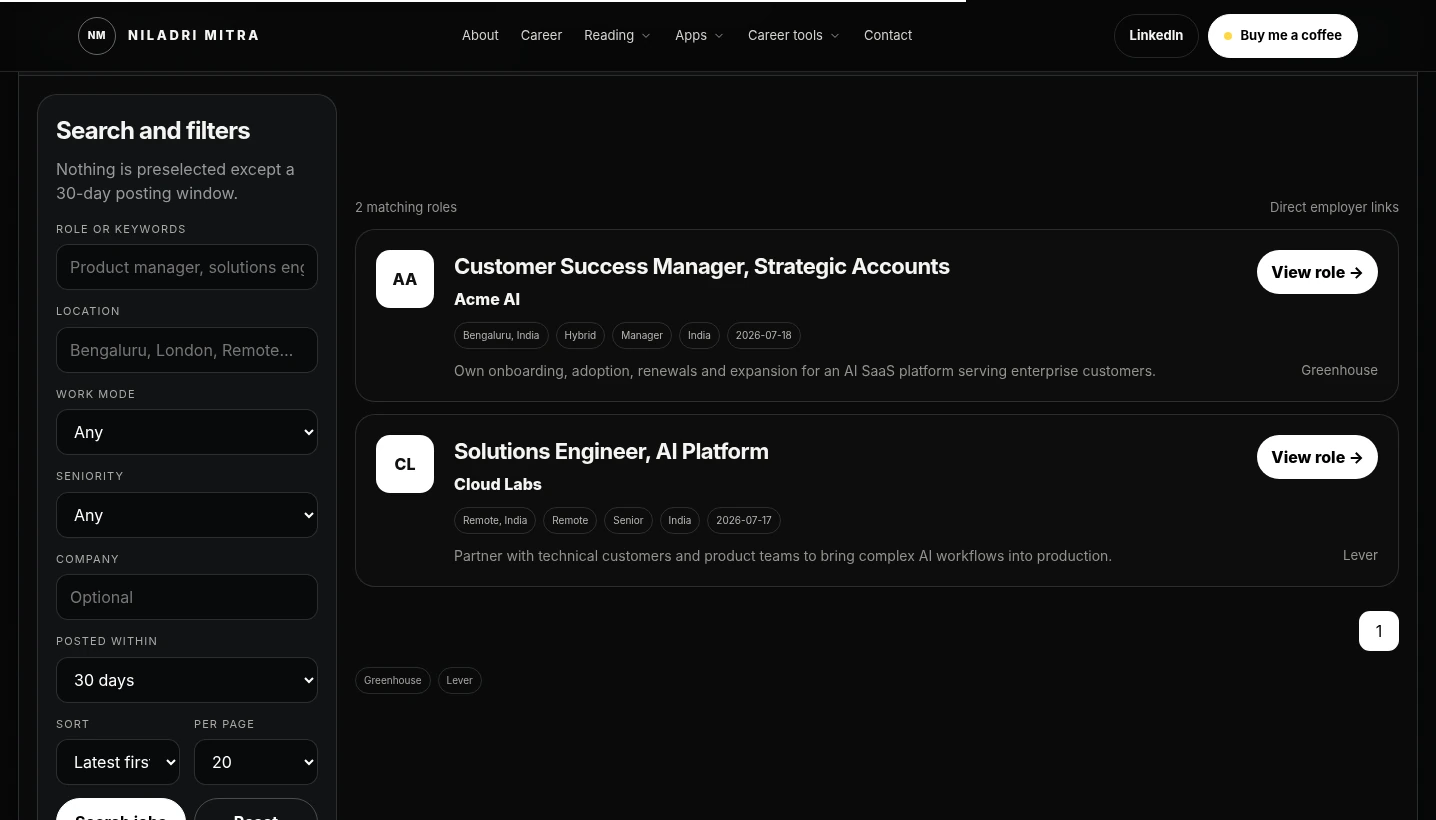Viewport: 1436px width, 820px height.
Task: Click the LinkedIn button
Action: tap(1156, 36)
